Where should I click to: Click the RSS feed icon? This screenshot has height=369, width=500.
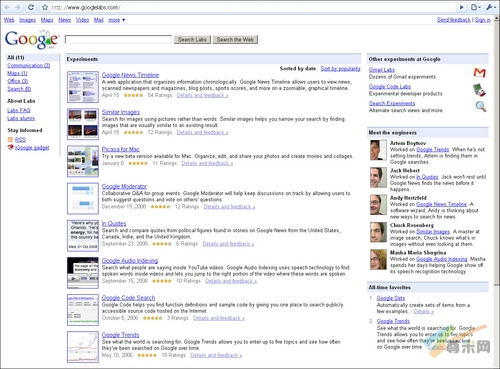tap(10, 139)
